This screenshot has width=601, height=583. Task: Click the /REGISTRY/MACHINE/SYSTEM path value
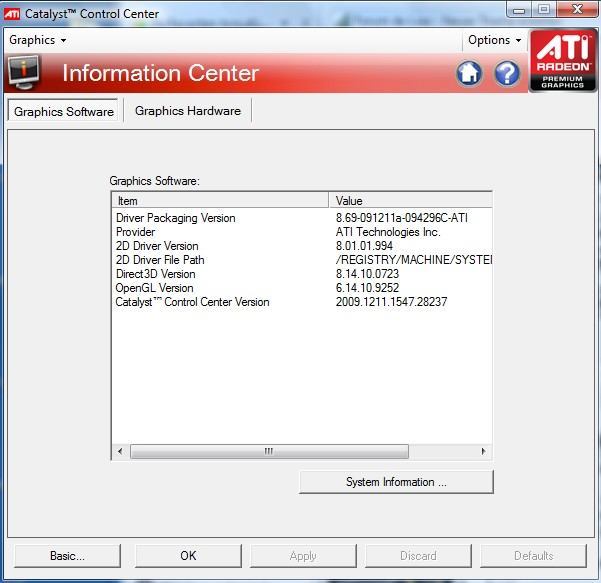(414, 260)
